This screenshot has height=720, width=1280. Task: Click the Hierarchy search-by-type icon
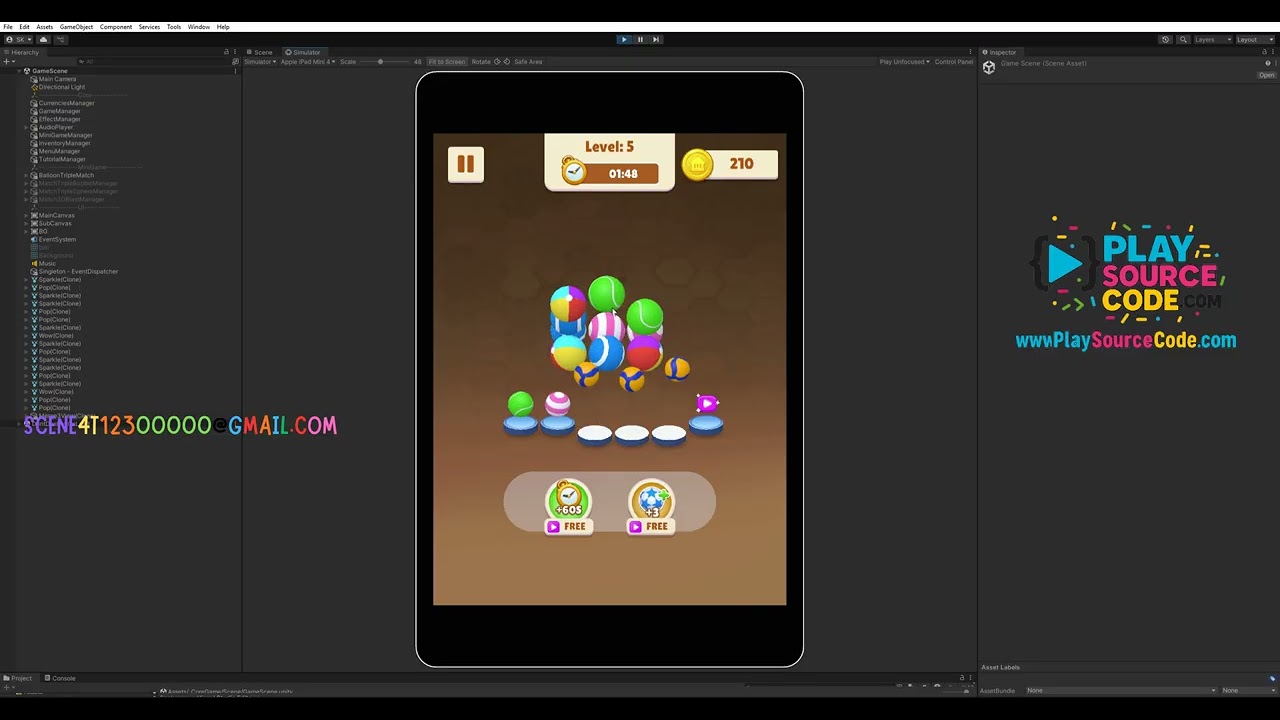[x=235, y=61]
